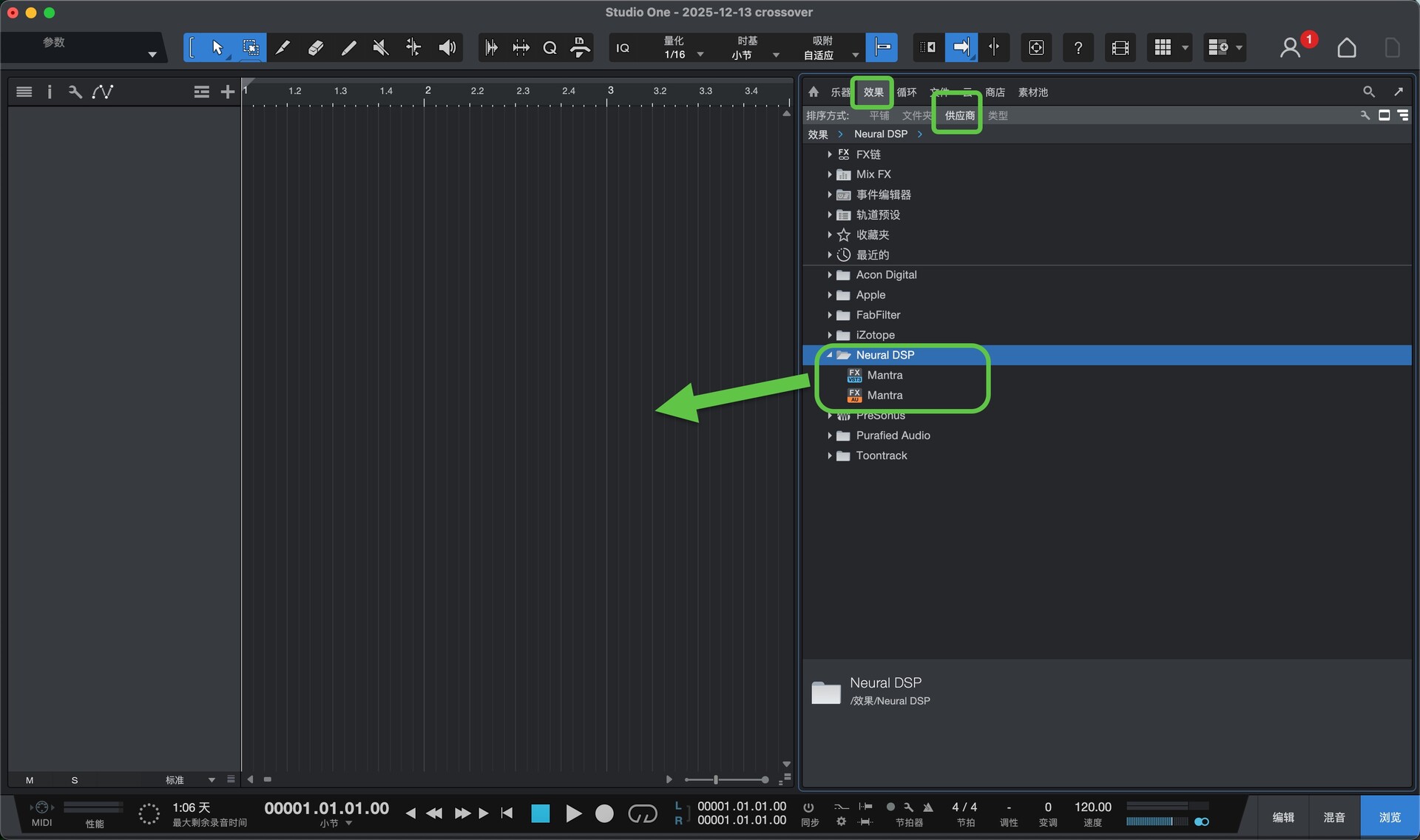Expand the FabFilter vendor folder

tap(830, 315)
